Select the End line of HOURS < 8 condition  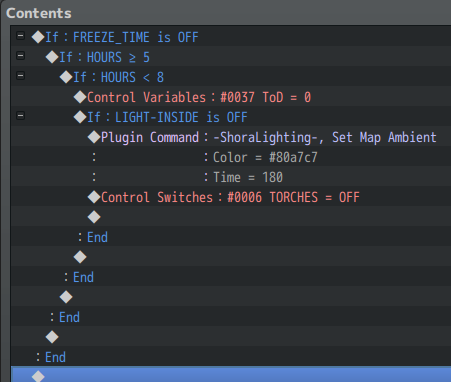click(231, 276)
